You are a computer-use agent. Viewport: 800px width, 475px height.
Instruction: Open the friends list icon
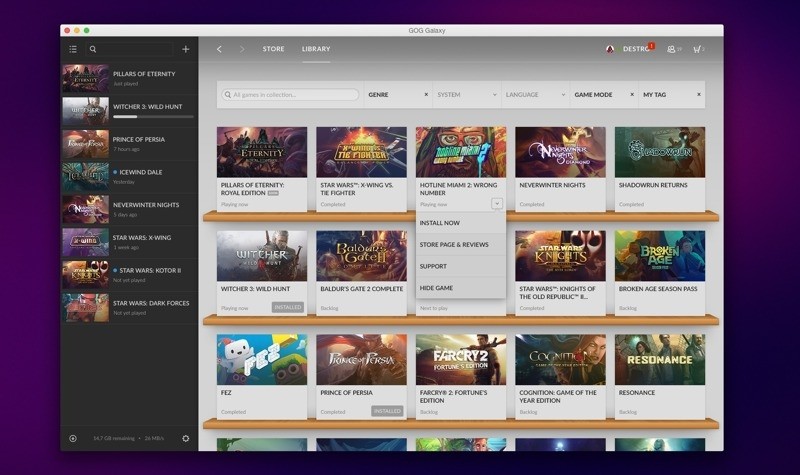pos(671,49)
